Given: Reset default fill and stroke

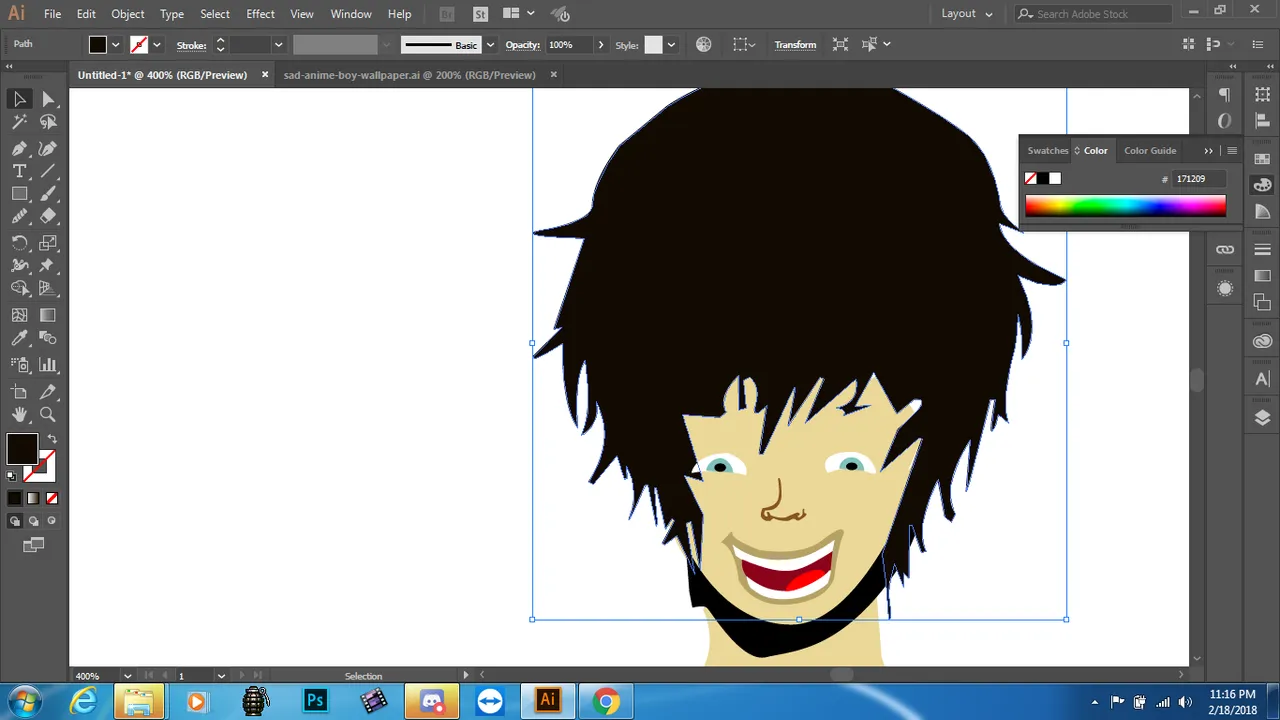Looking at the screenshot, I should [12, 476].
